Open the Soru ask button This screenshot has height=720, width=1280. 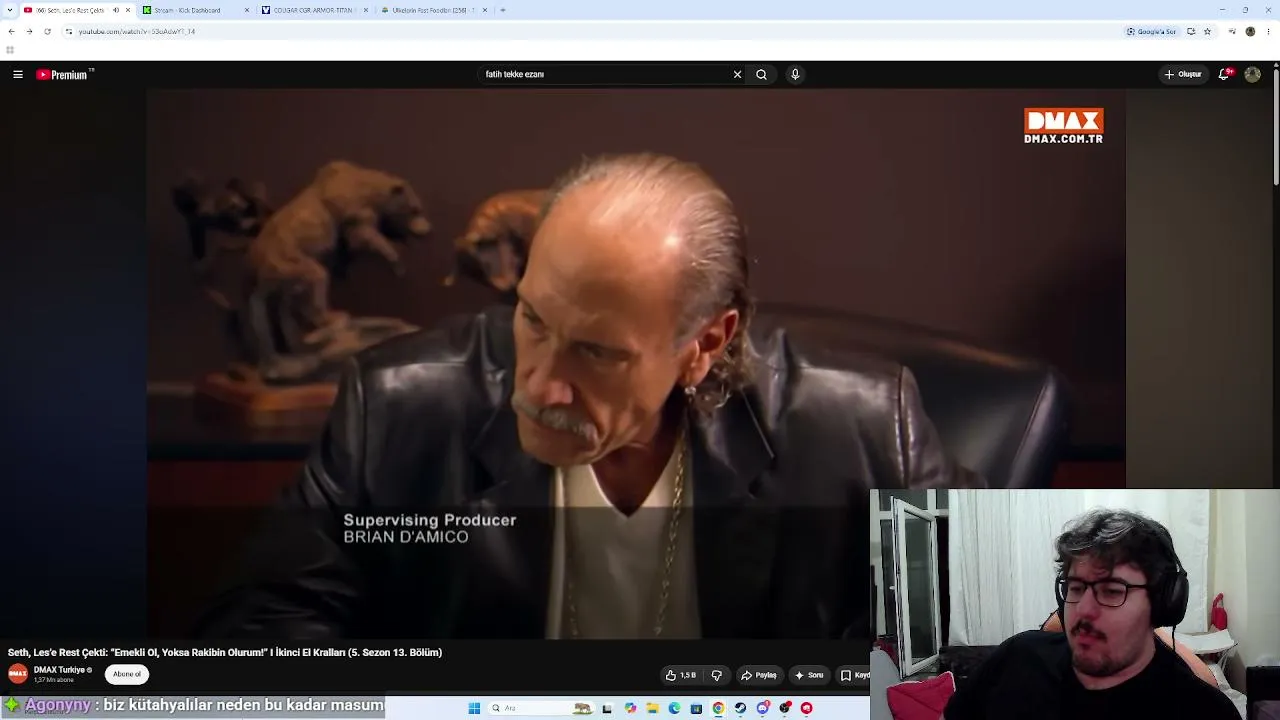point(809,675)
